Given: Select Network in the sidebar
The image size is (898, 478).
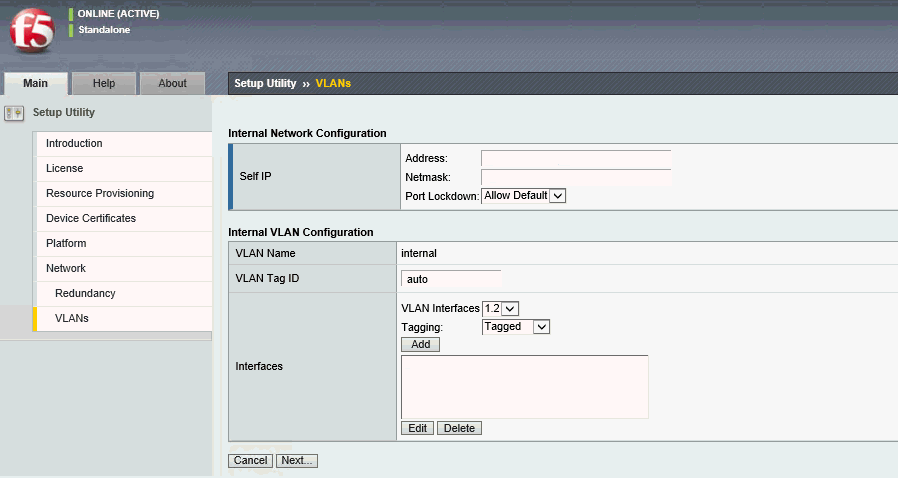Looking at the screenshot, I should pyautogui.click(x=66, y=268).
